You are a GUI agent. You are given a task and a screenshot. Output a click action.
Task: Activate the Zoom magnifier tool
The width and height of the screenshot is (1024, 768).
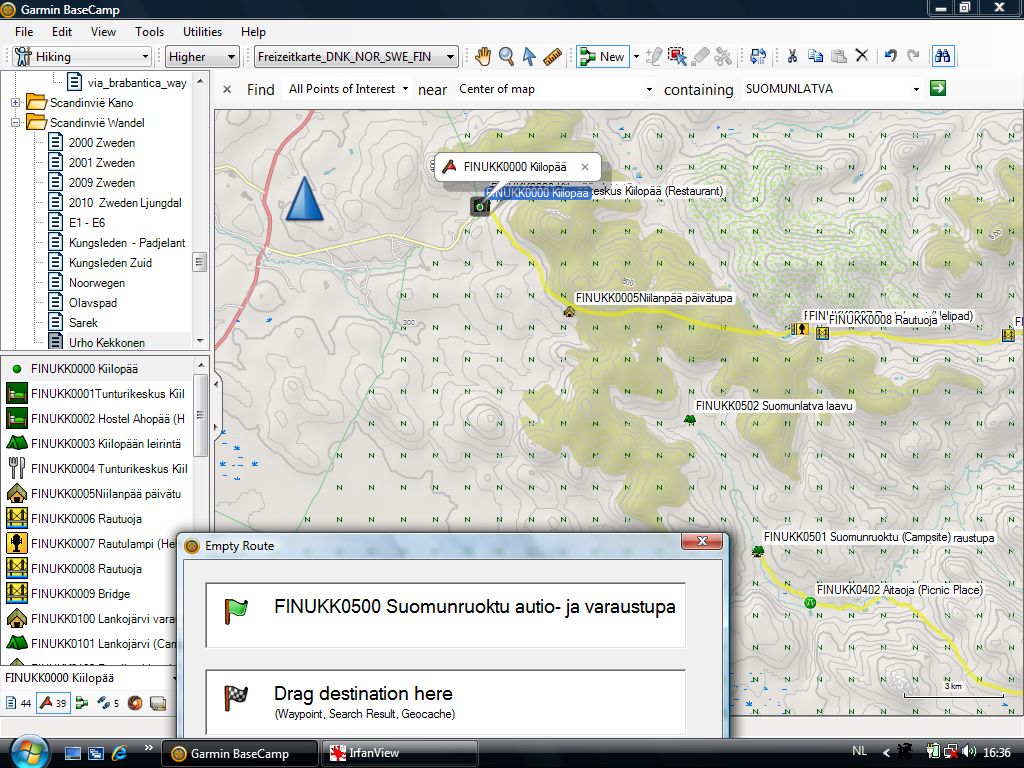(507, 57)
